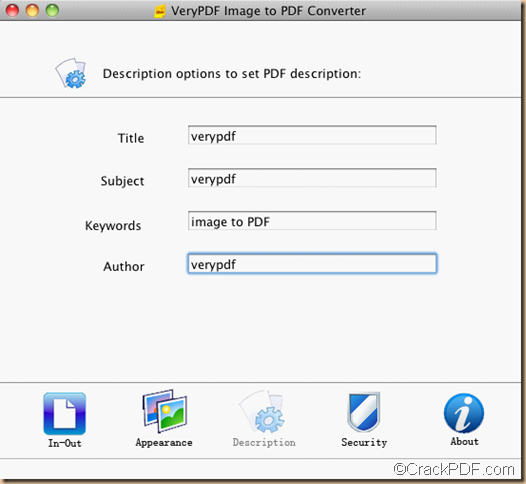Focus the Author input field
This screenshot has width=526, height=484.
pyautogui.click(x=312, y=264)
